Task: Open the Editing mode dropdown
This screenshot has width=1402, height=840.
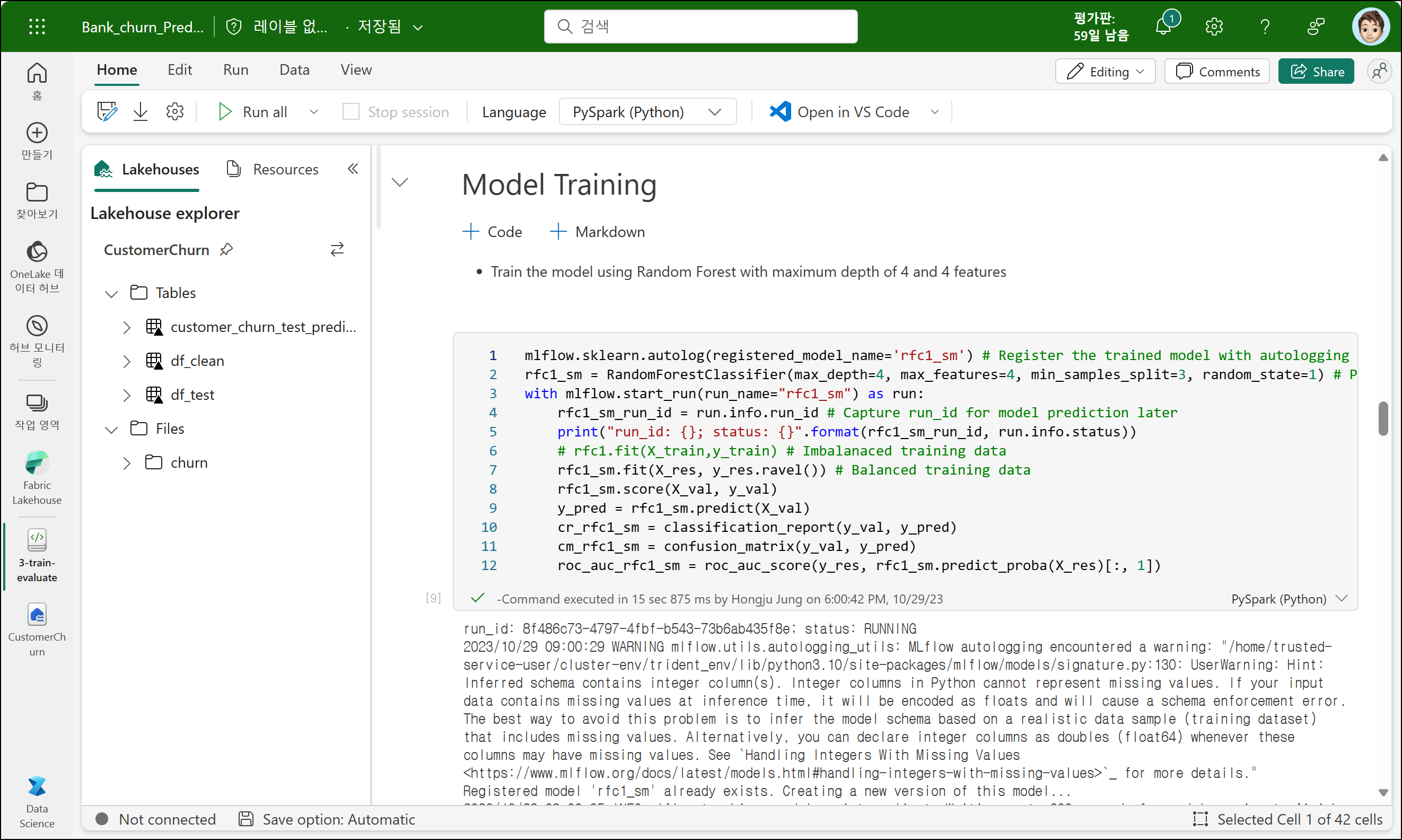Action: (1105, 71)
